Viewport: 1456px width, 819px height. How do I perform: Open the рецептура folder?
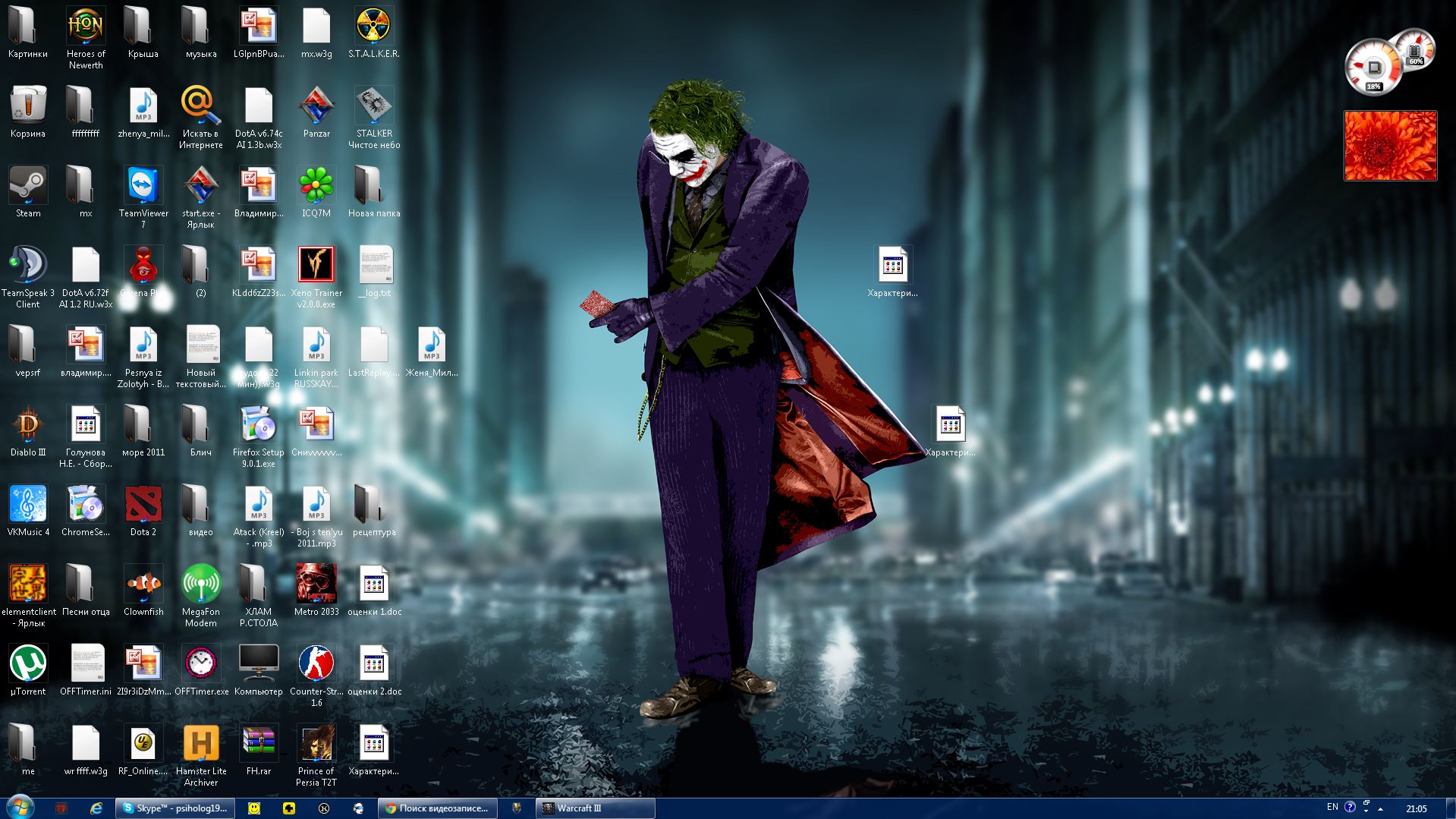pos(374,511)
